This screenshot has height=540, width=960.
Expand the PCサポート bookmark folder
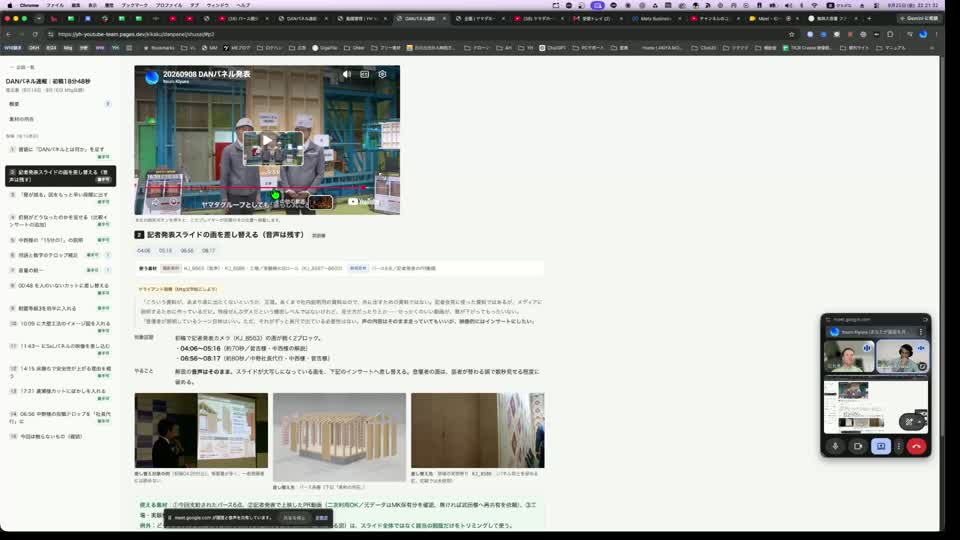[x=588, y=48]
